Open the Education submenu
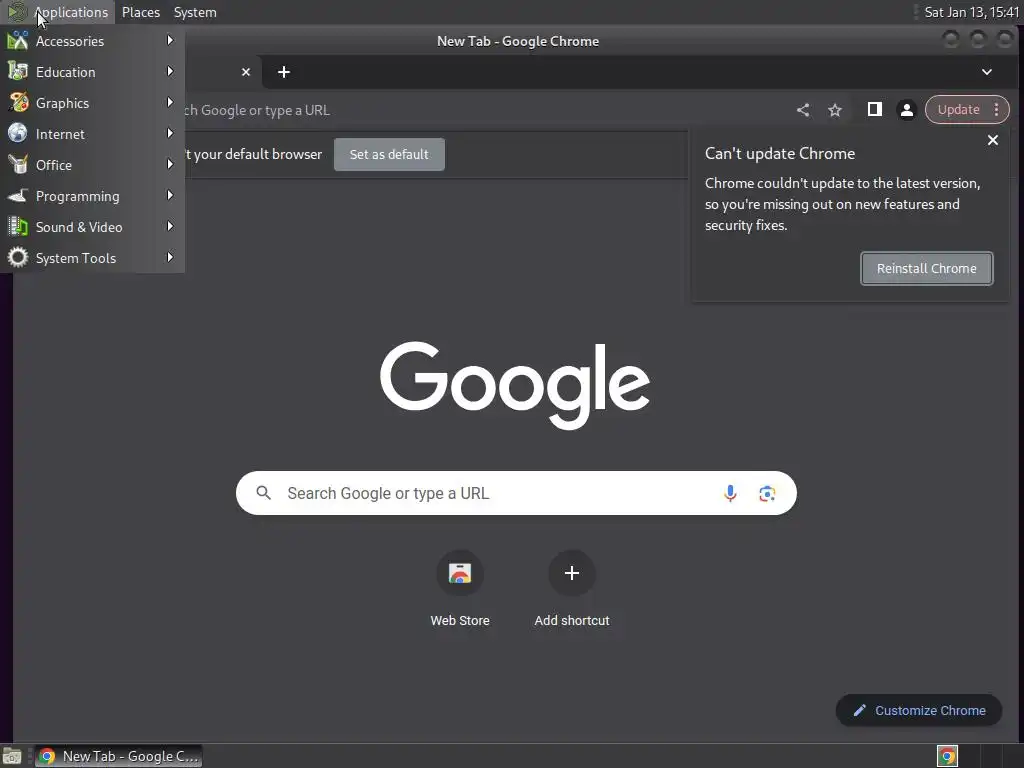The width and height of the screenshot is (1024, 768). pos(92,72)
